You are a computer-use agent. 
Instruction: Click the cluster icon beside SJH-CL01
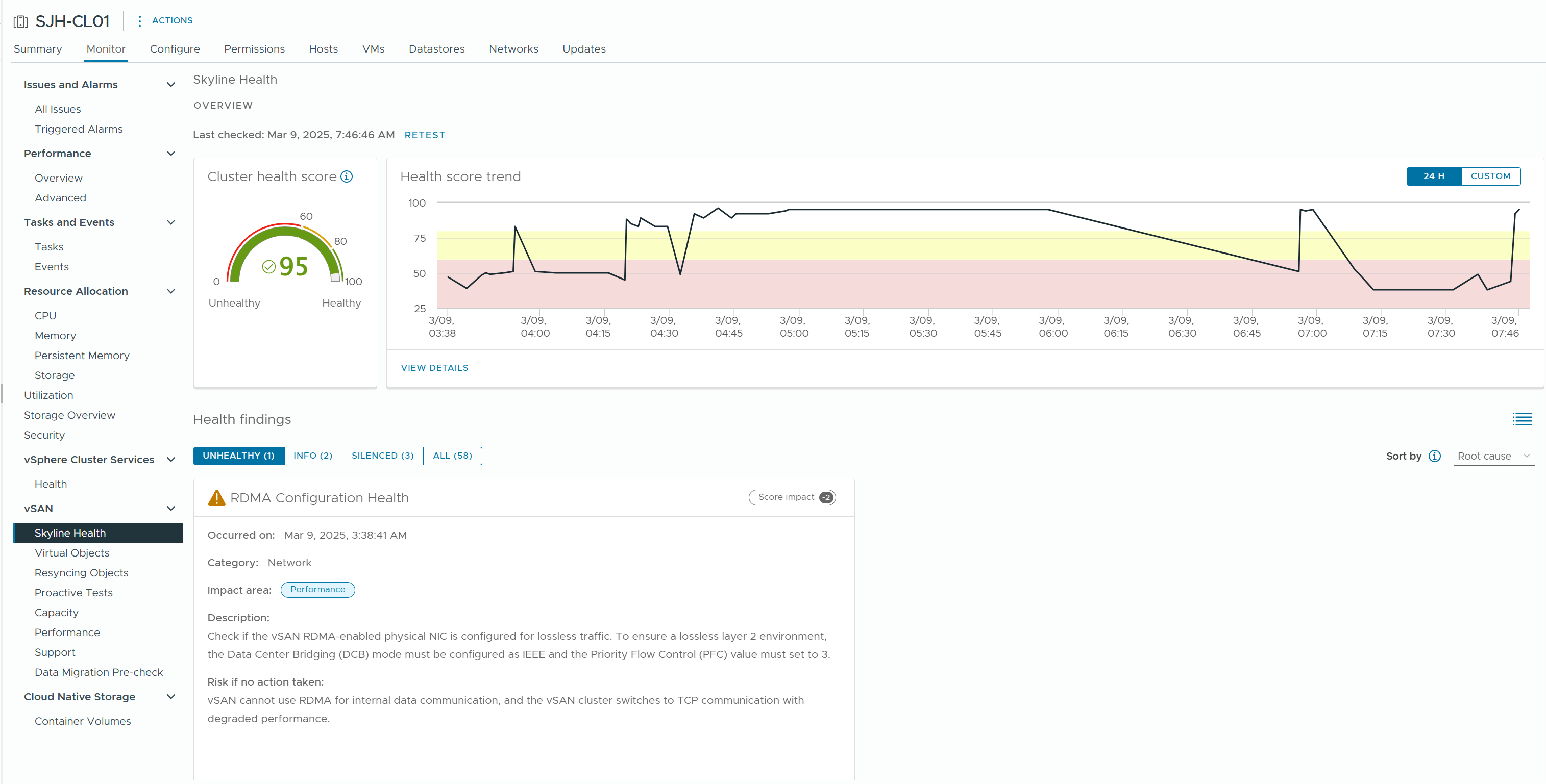point(20,21)
